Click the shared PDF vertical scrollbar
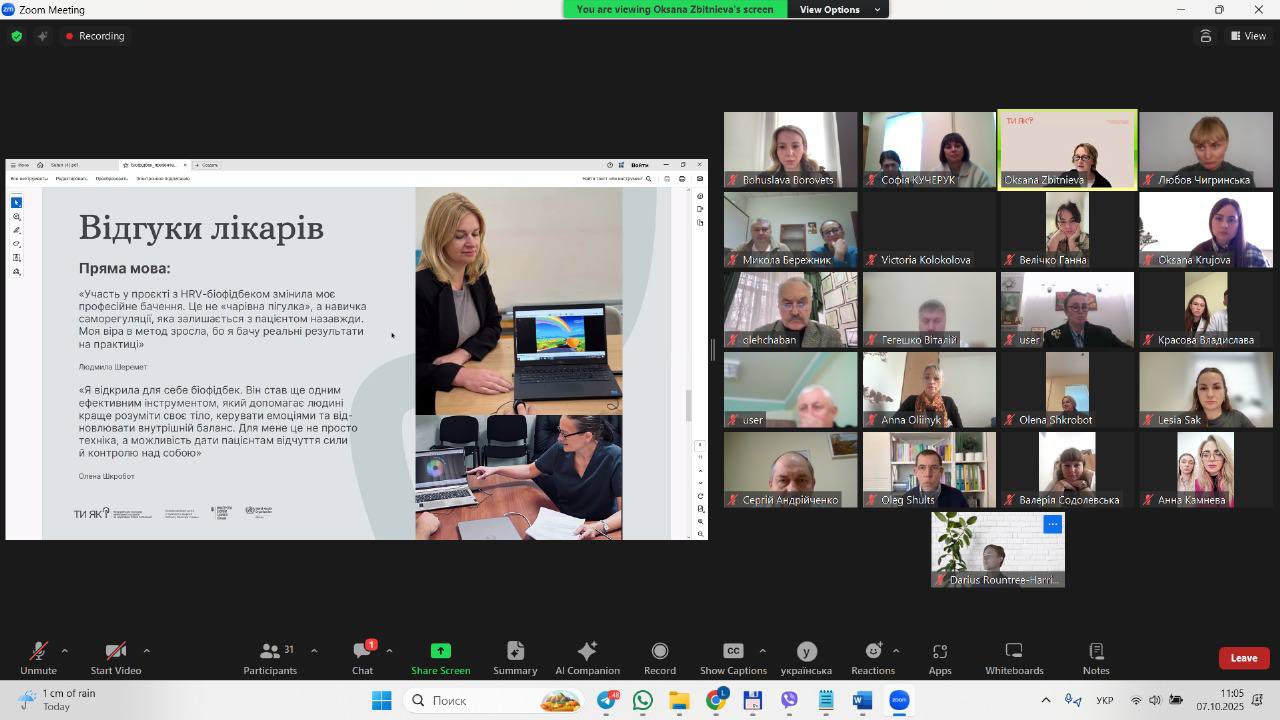This screenshot has height=720, width=1280. pyautogui.click(x=688, y=405)
